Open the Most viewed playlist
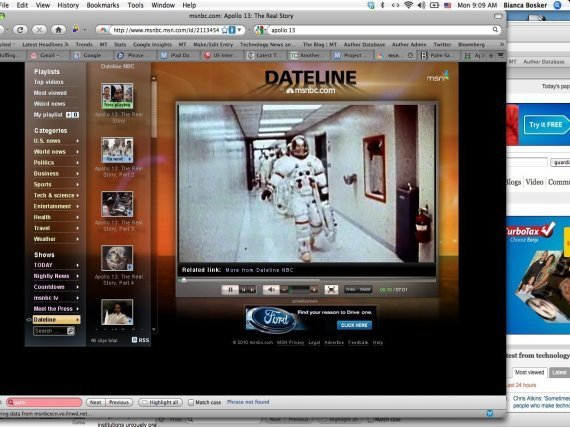Image resolution: width=570 pixels, height=427 pixels. pyautogui.click(x=50, y=93)
